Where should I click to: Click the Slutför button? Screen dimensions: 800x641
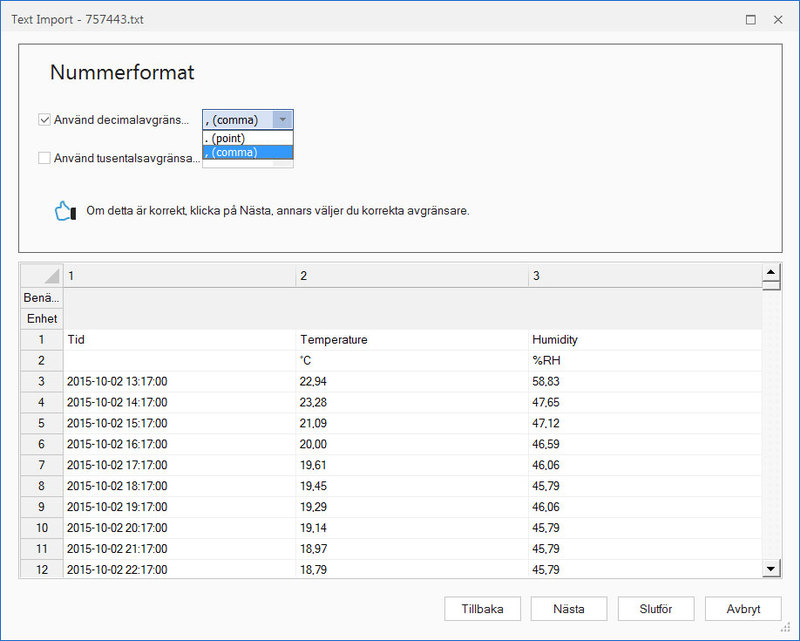coord(656,609)
